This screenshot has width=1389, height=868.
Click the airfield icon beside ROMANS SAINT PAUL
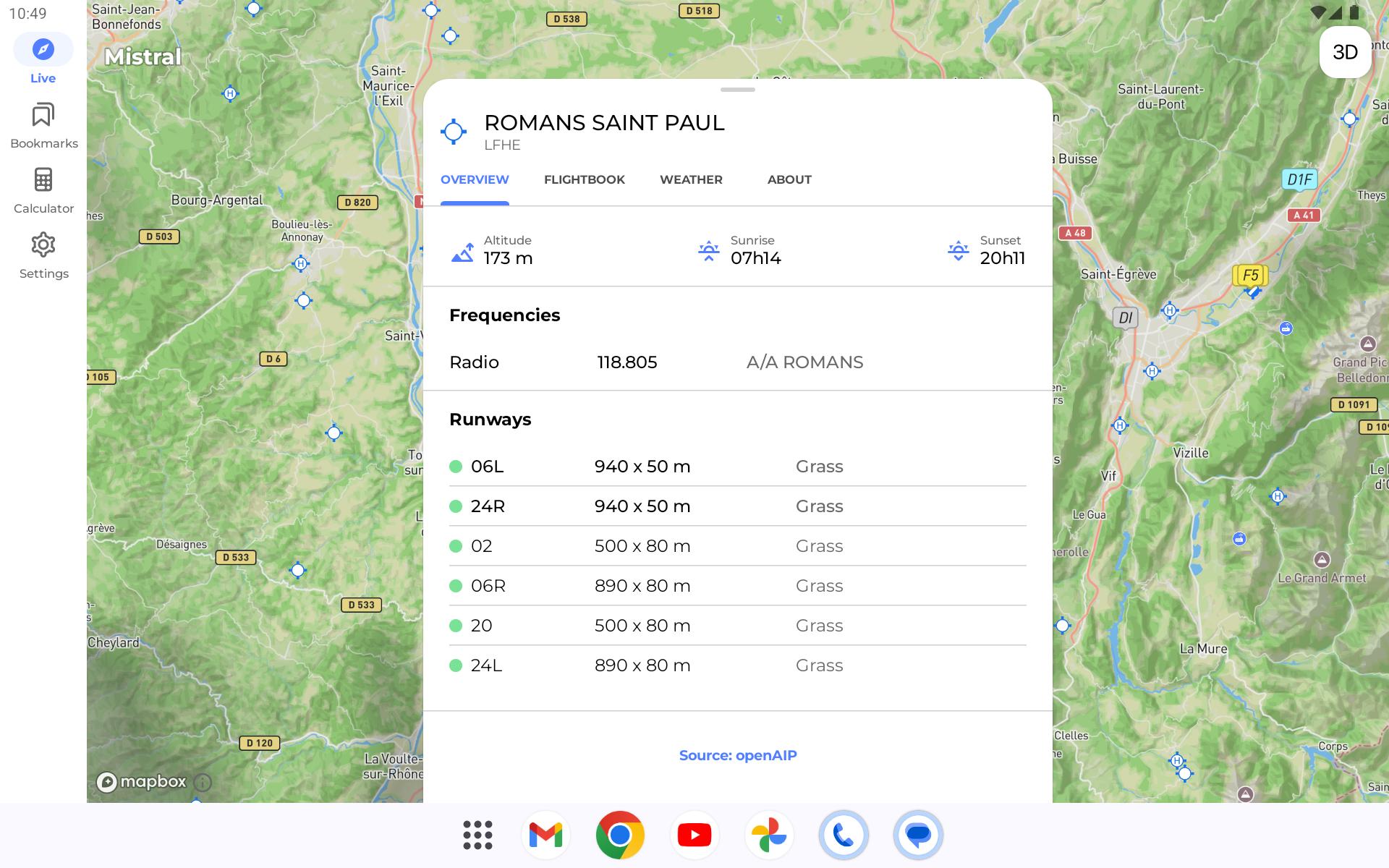point(454,132)
